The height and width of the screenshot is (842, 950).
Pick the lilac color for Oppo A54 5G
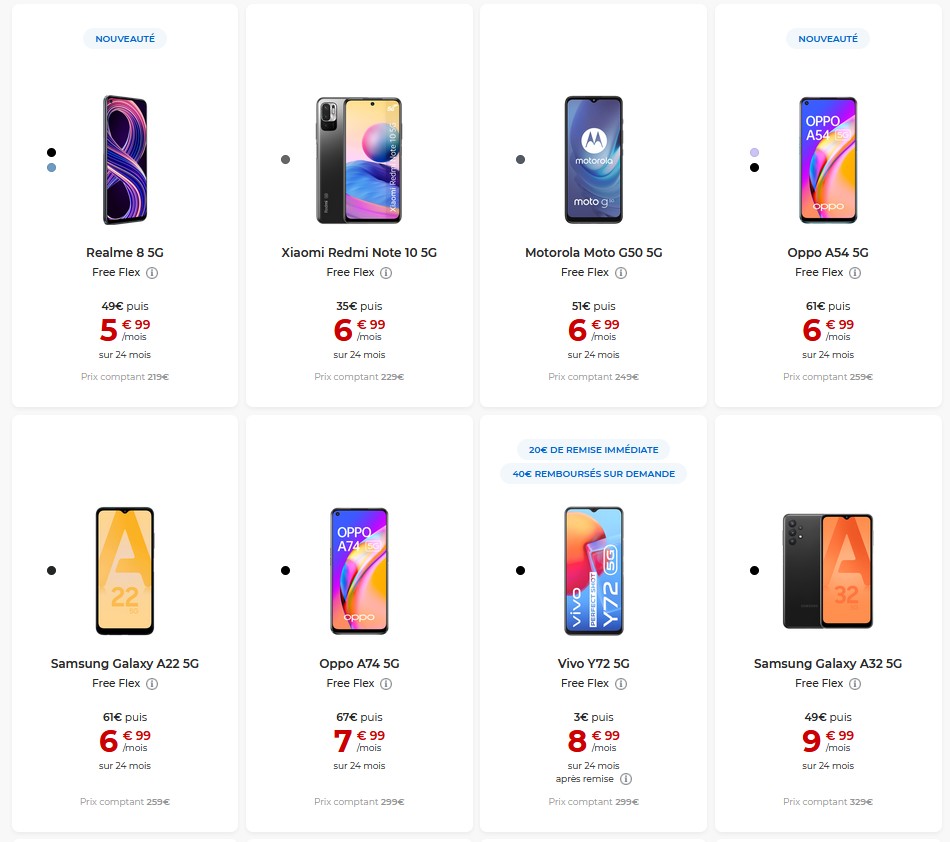tap(754, 152)
